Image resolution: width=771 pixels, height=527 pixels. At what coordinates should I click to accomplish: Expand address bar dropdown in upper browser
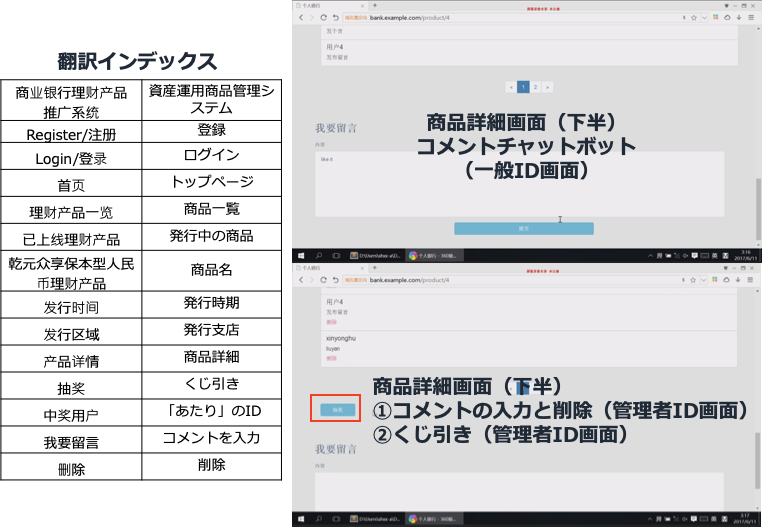click(x=704, y=18)
